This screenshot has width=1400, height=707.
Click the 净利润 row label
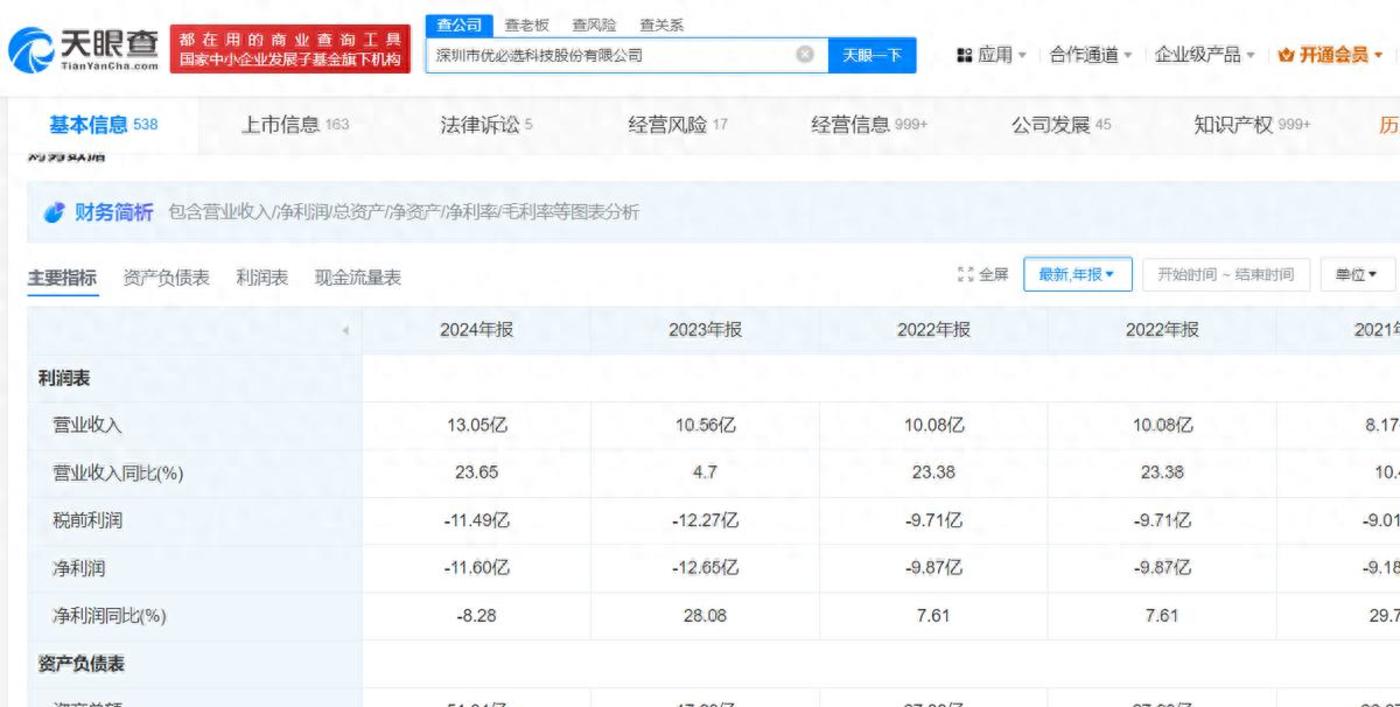pos(78,568)
